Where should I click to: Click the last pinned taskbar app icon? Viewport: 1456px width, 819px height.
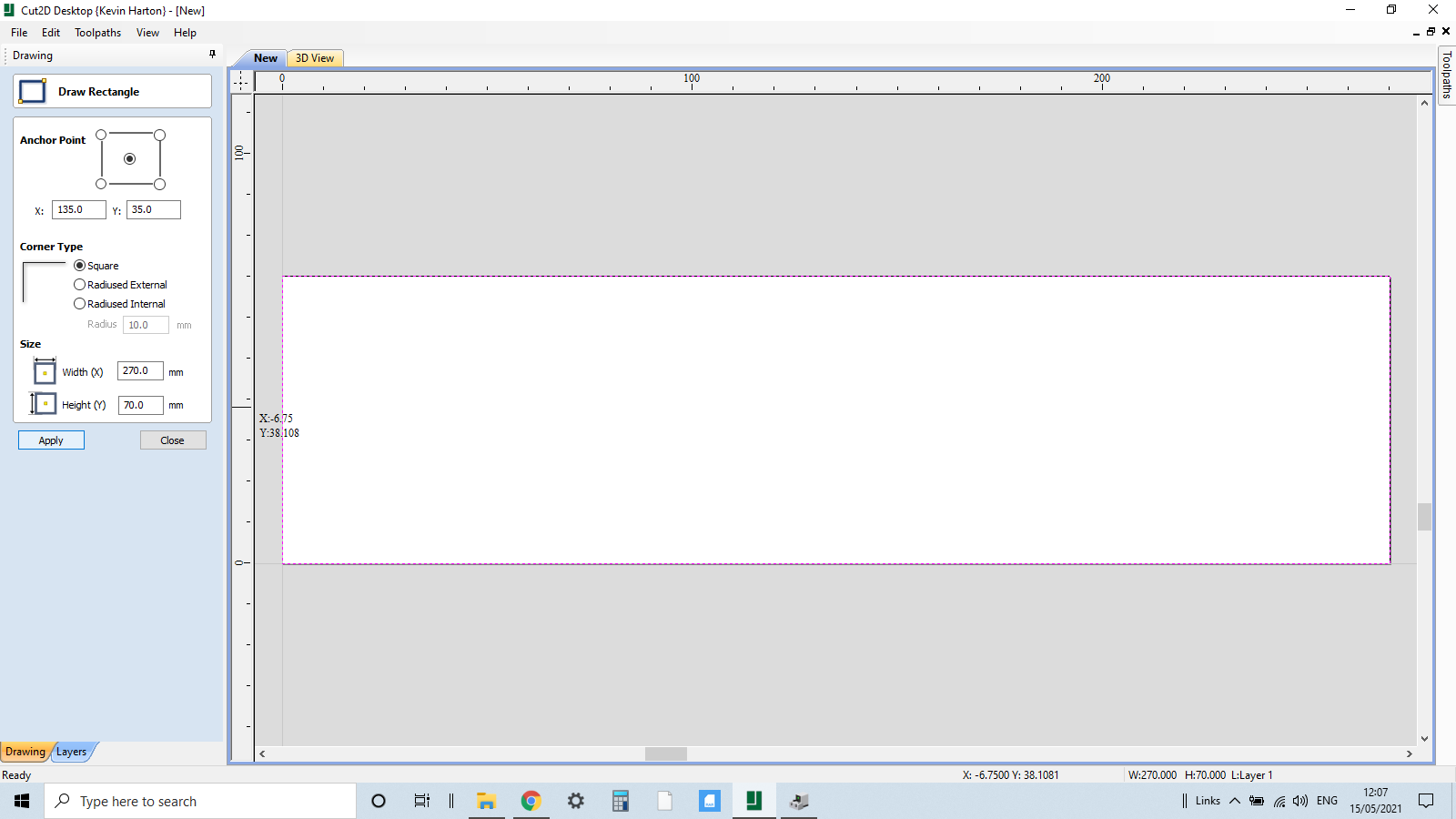(x=799, y=801)
